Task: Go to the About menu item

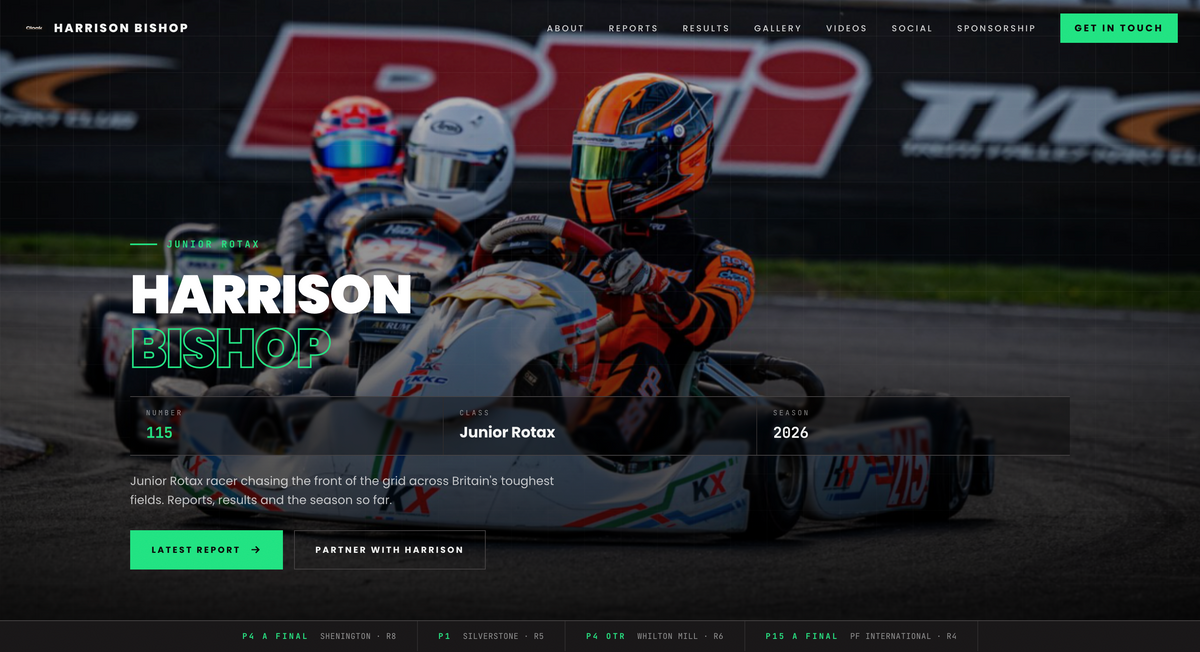Action: (565, 28)
